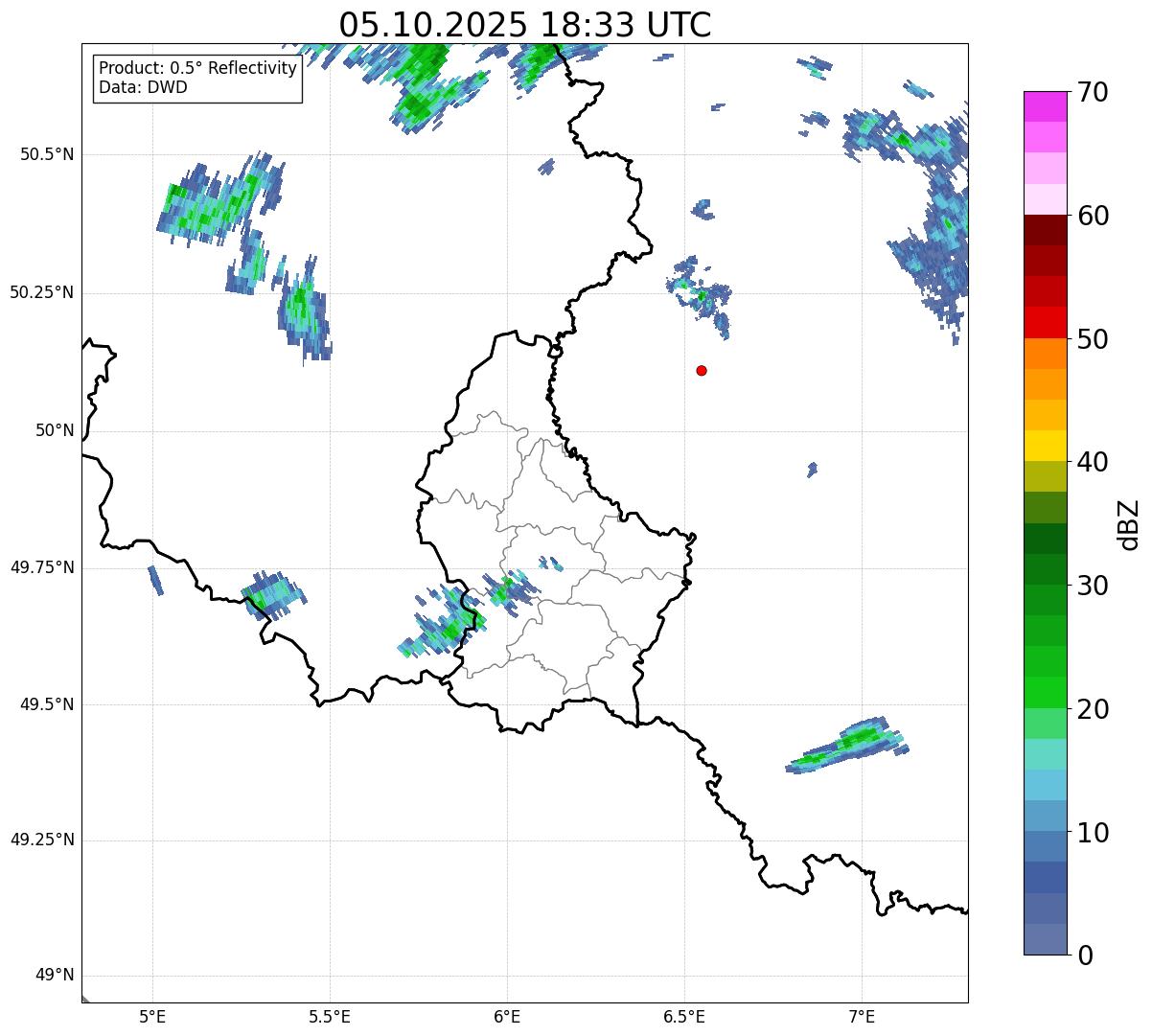Click the 7°E longitude label
The width and height of the screenshot is (1152, 1036).
[862, 1016]
